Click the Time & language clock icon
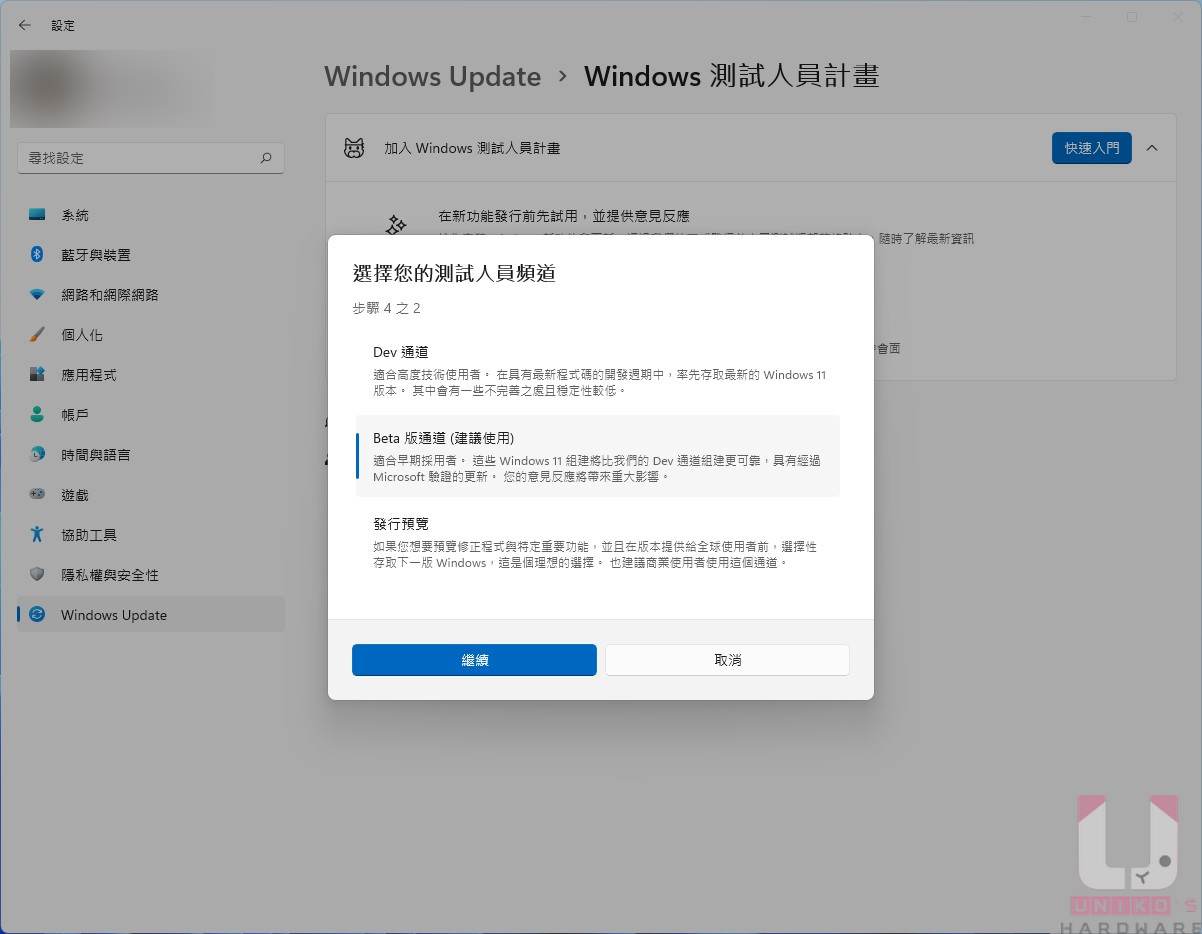This screenshot has height=934, width=1202. 37,455
